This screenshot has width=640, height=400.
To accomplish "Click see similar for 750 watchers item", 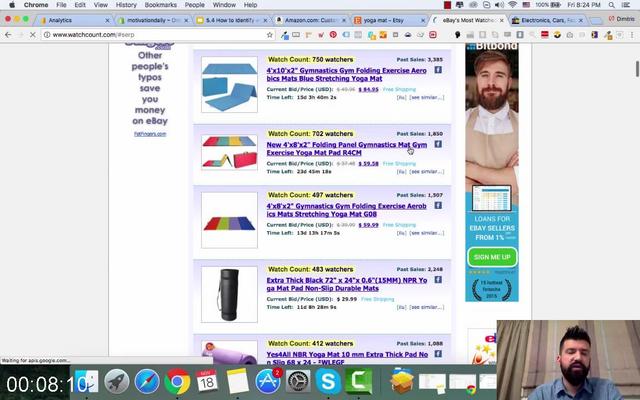I will [x=427, y=98].
